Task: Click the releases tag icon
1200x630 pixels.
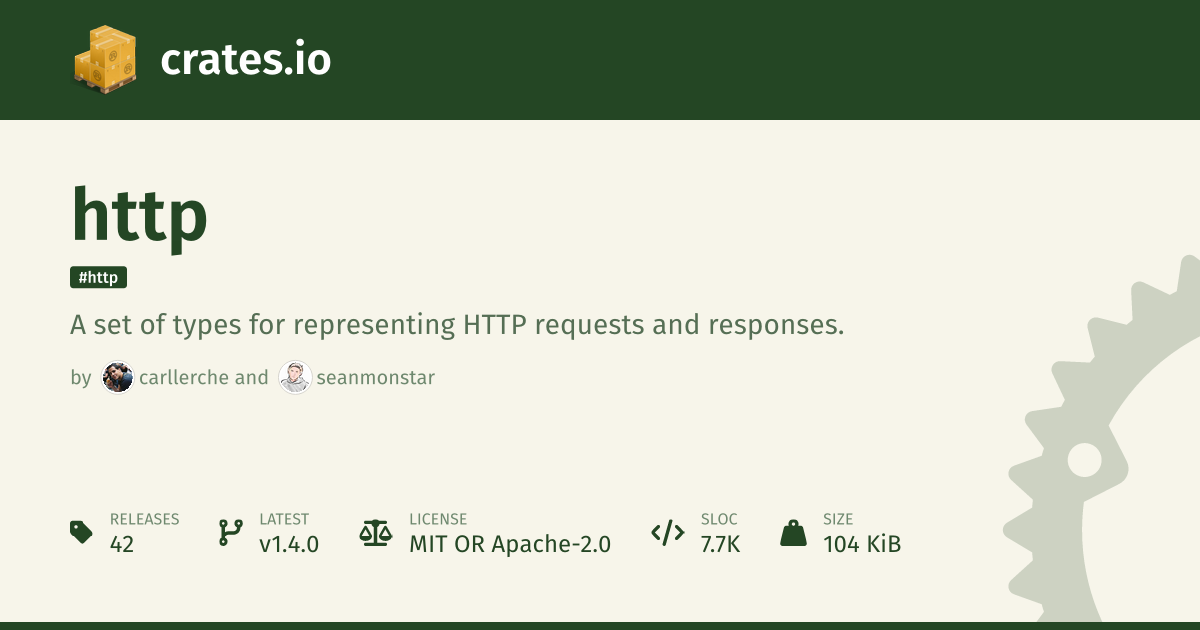Action: (x=81, y=532)
